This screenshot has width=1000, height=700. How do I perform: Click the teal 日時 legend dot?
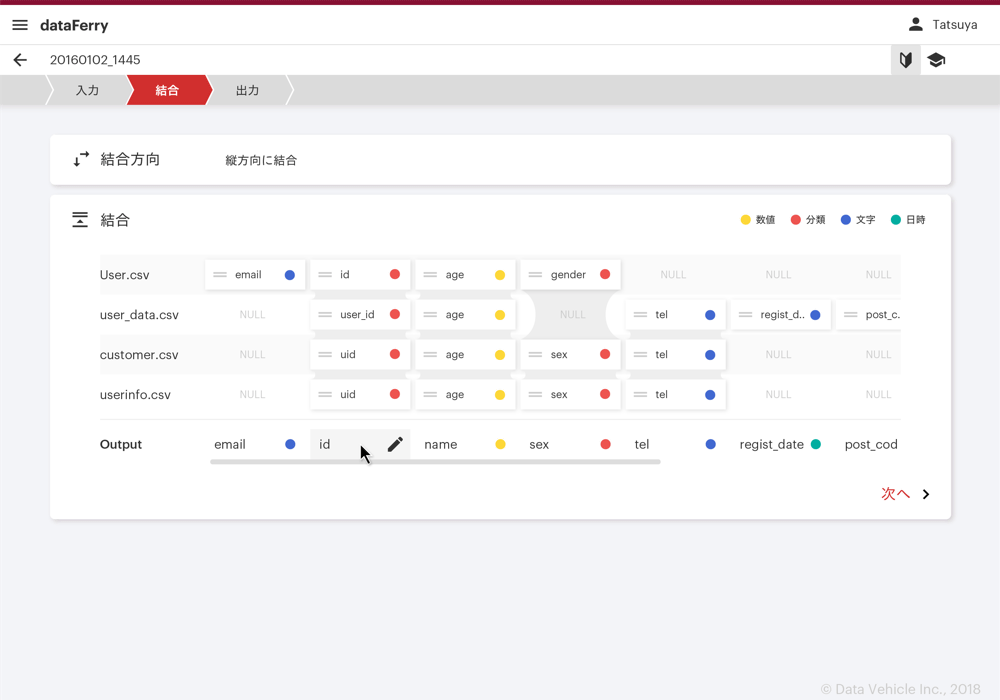(895, 220)
